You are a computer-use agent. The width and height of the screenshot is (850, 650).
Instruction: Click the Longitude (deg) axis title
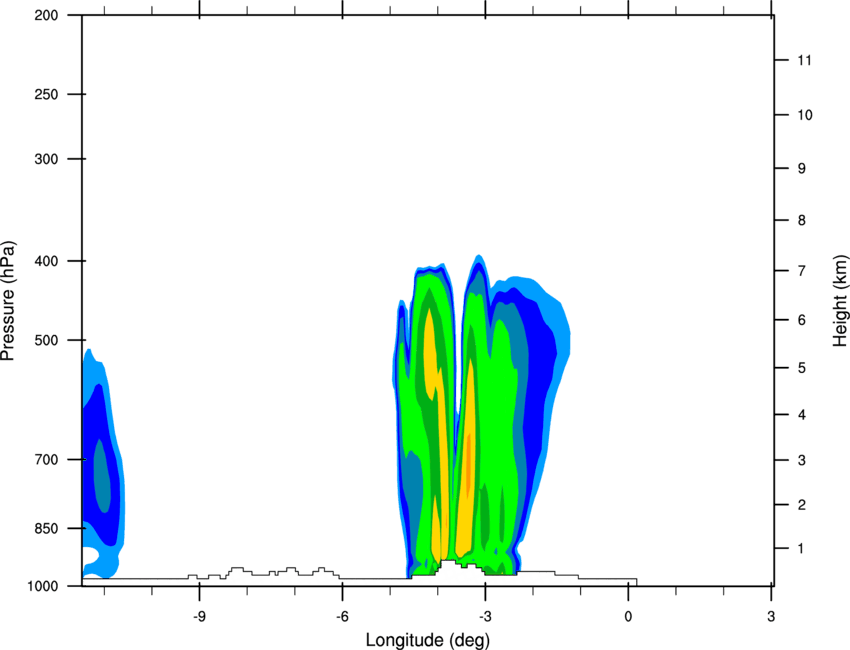click(428, 640)
